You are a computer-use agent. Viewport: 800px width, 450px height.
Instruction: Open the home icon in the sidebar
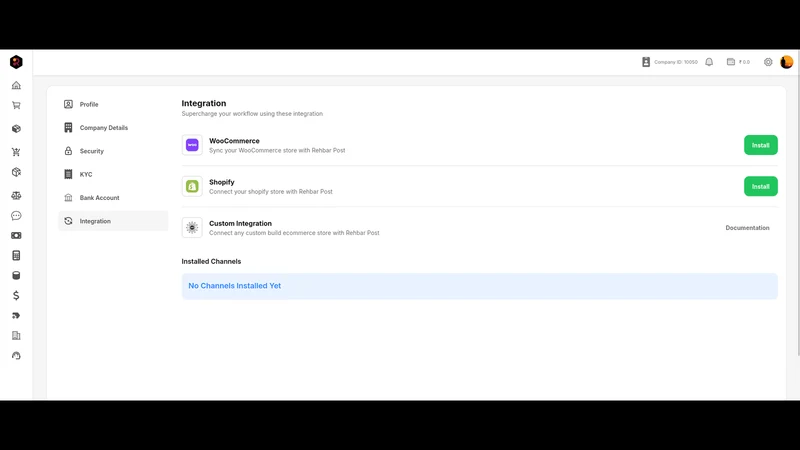(16, 85)
